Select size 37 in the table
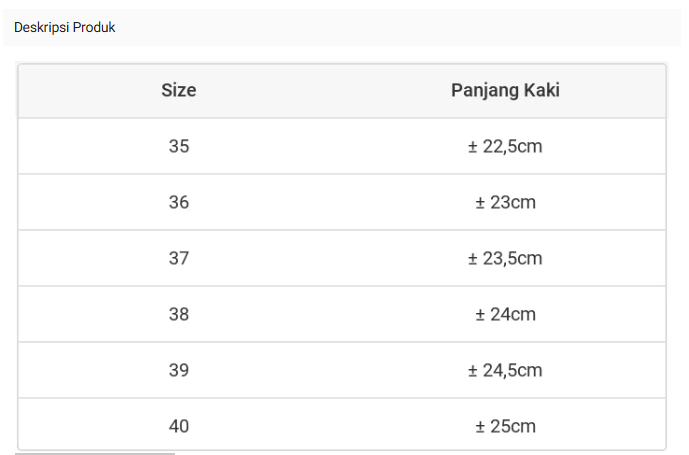The image size is (689, 455). pos(179,259)
